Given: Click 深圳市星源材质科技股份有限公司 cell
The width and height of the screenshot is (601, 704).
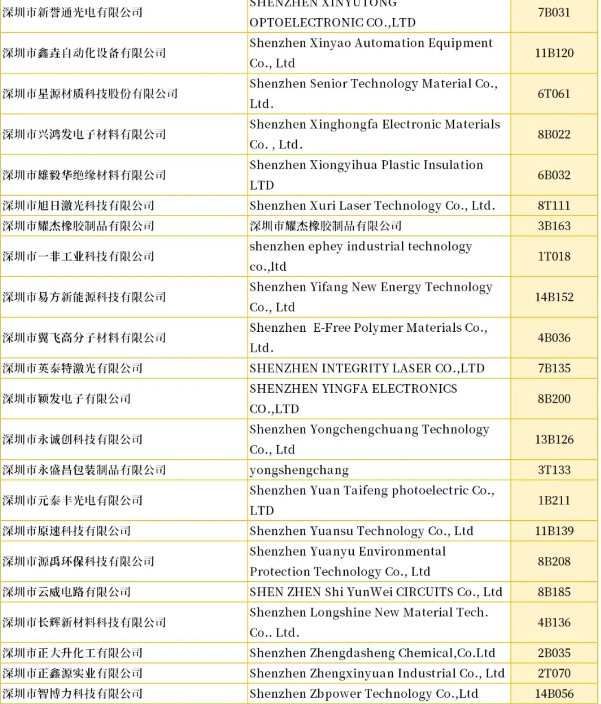Looking at the screenshot, I should point(90,94).
